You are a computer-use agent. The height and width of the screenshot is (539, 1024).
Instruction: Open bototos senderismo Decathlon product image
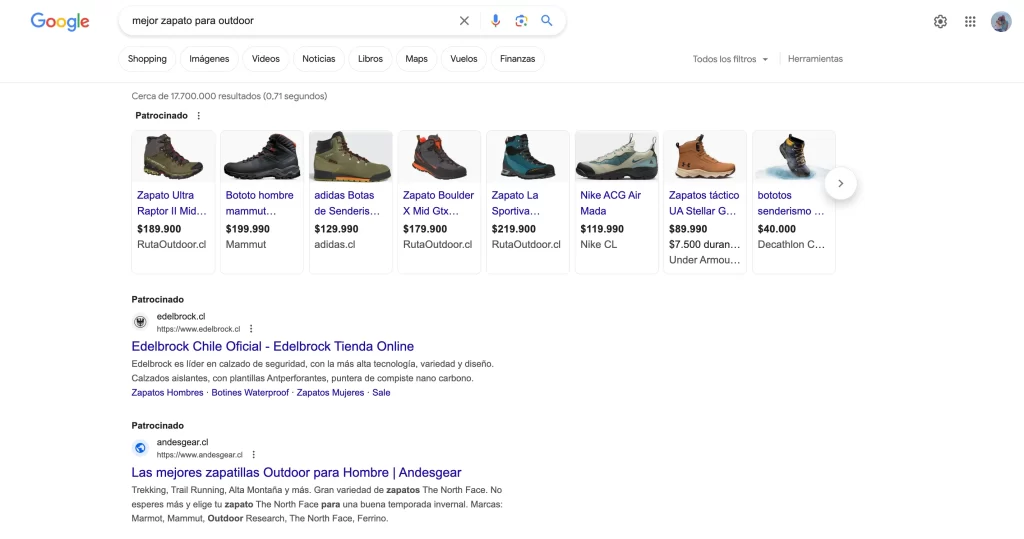[x=793, y=157]
